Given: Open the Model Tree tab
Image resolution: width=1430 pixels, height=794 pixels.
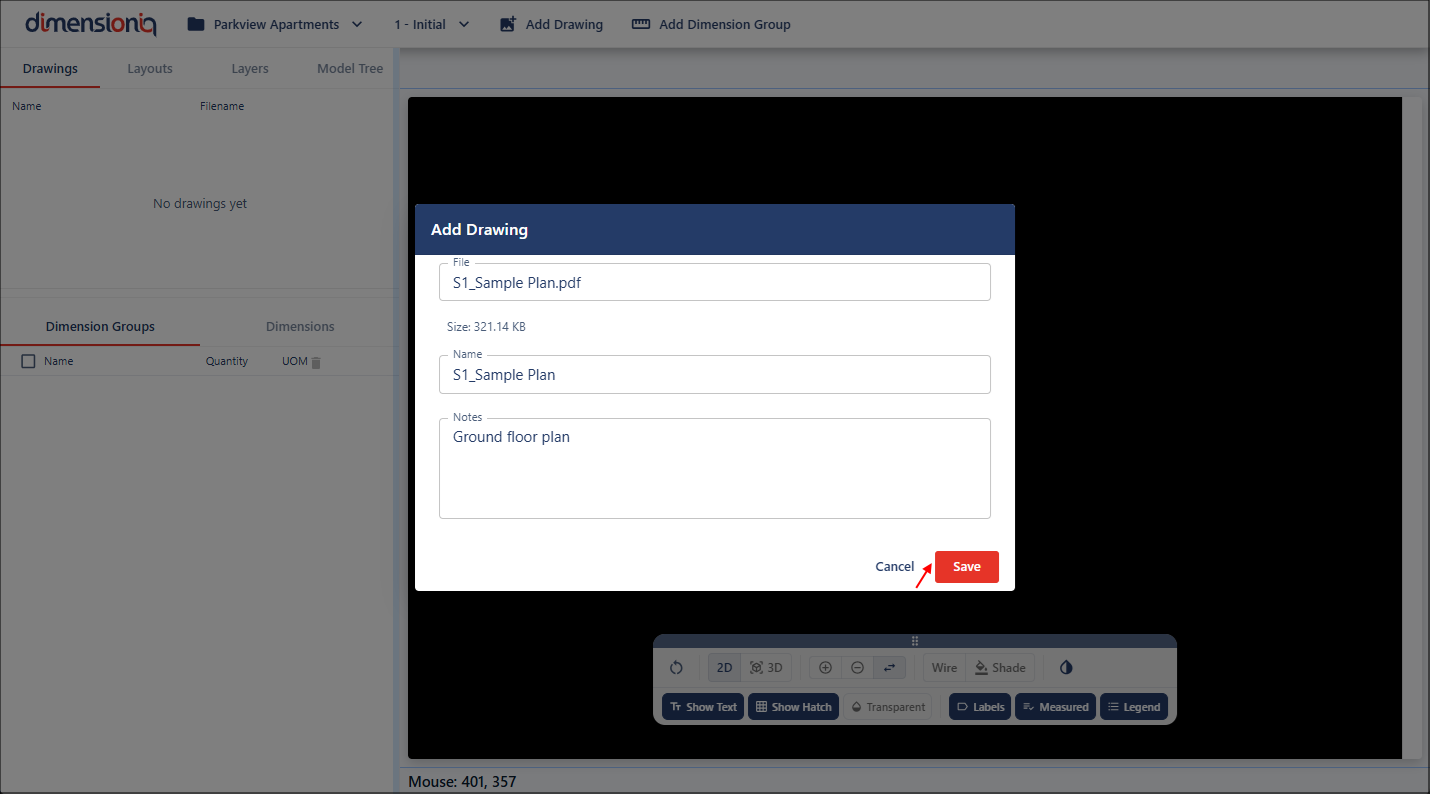Looking at the screenshot, I should click(350, 69).
